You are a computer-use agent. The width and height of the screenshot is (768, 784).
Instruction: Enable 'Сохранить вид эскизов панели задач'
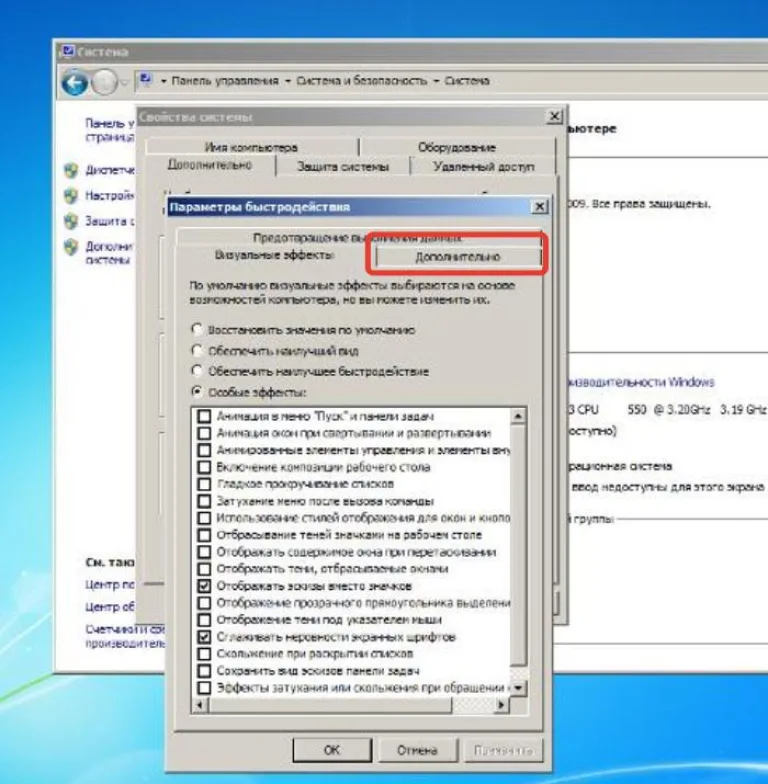(204, 671)
